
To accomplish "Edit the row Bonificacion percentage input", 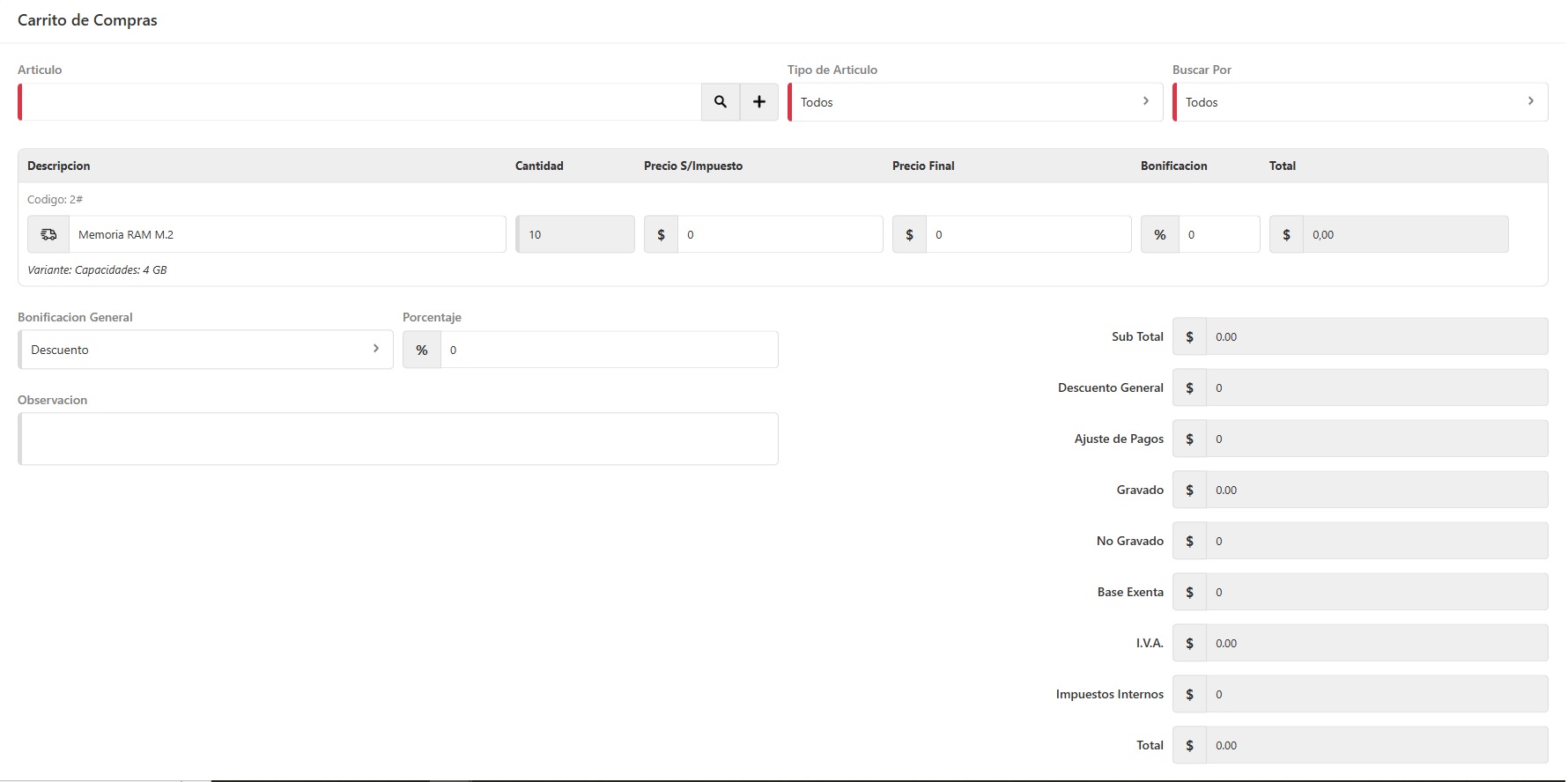I will click(1219, 235).
